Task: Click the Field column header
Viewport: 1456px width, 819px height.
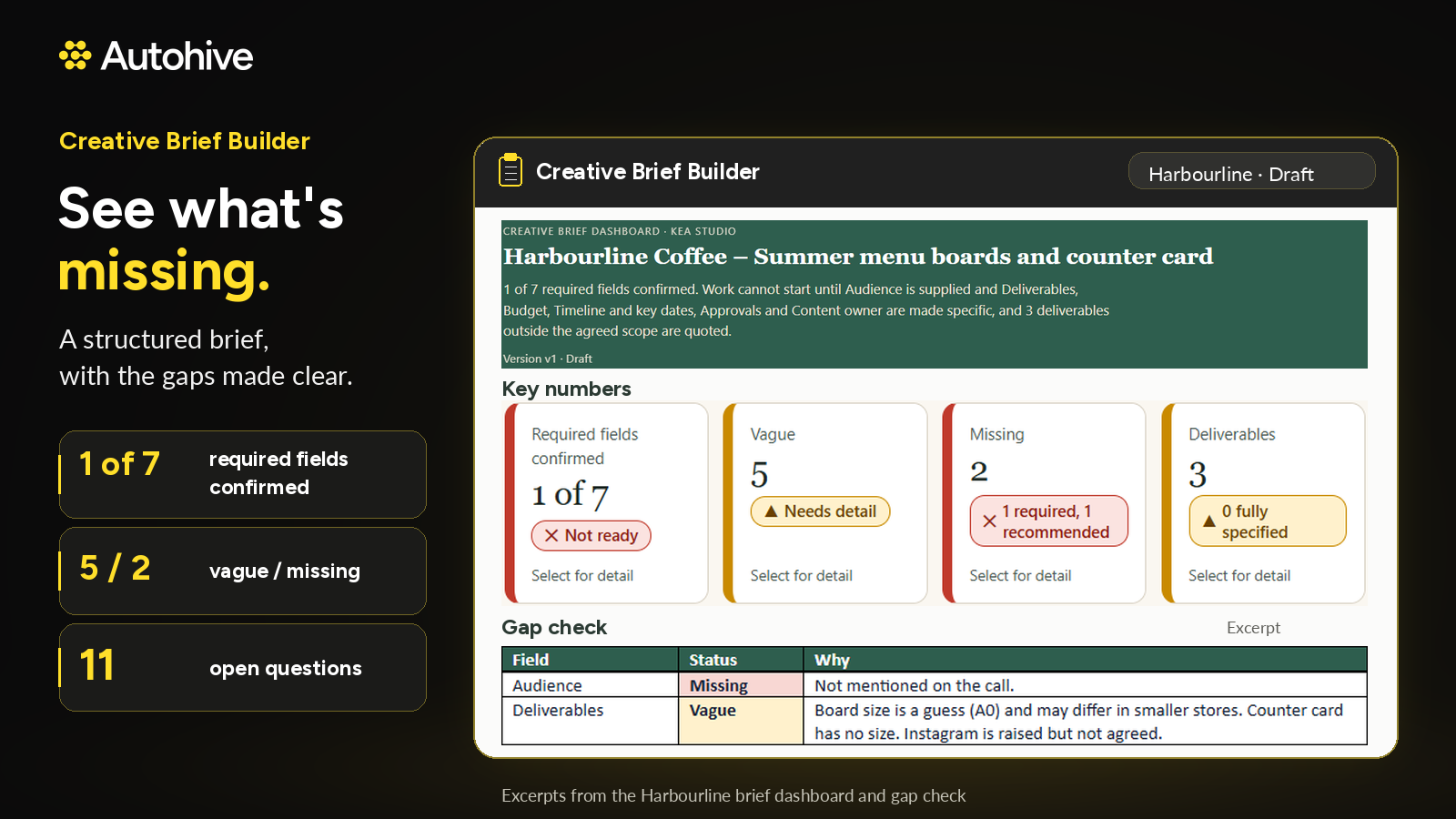Action: [590, 660]
